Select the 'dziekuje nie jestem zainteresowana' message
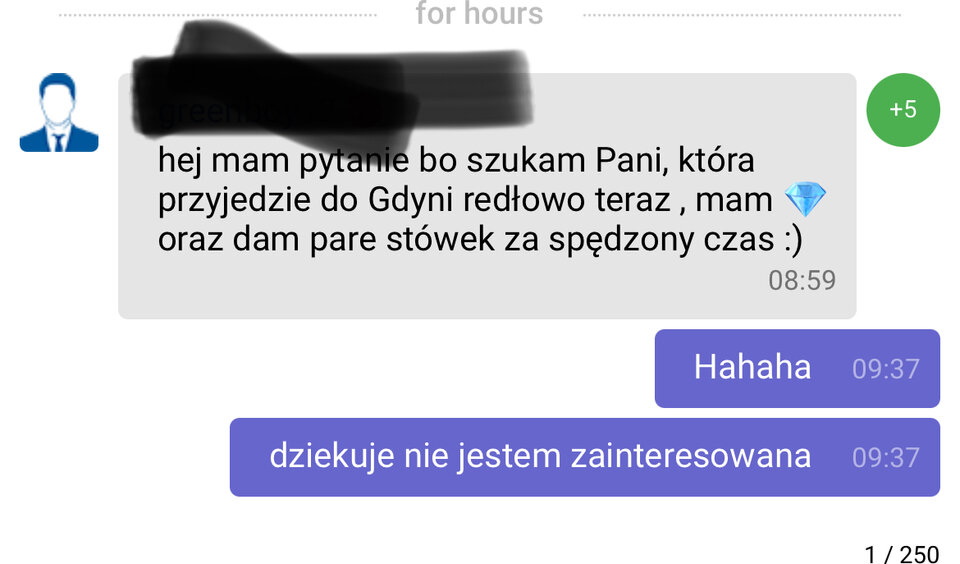 [x=585, y=457]
